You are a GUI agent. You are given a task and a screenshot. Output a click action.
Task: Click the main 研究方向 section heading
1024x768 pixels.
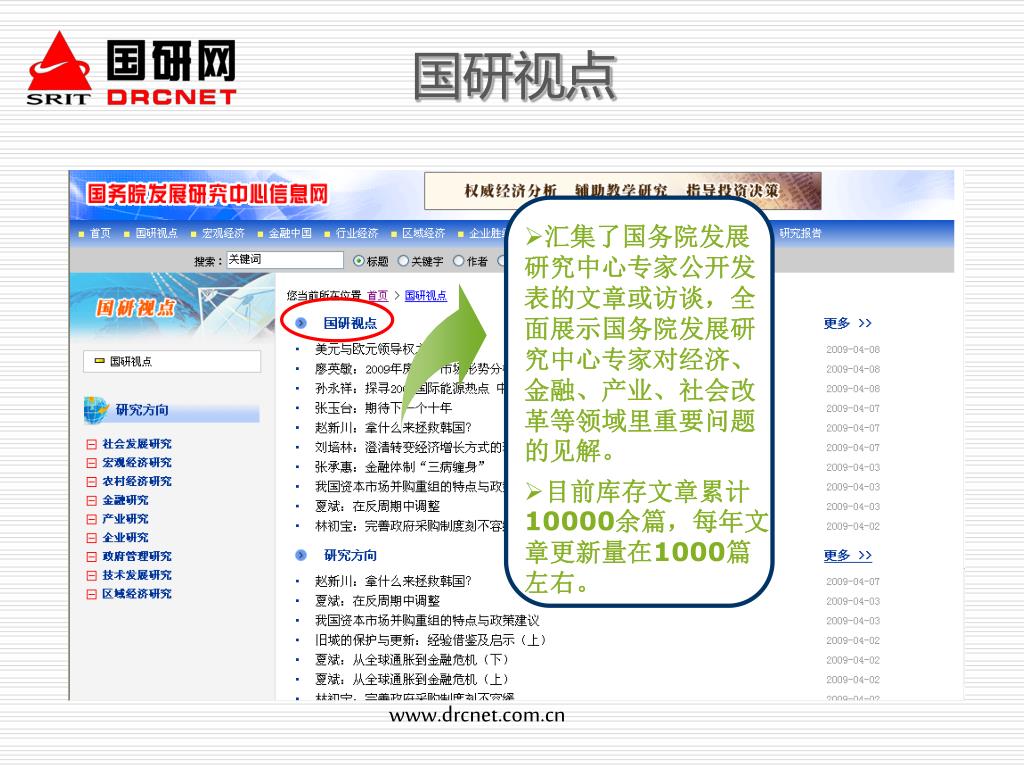[x=351, y=556]
